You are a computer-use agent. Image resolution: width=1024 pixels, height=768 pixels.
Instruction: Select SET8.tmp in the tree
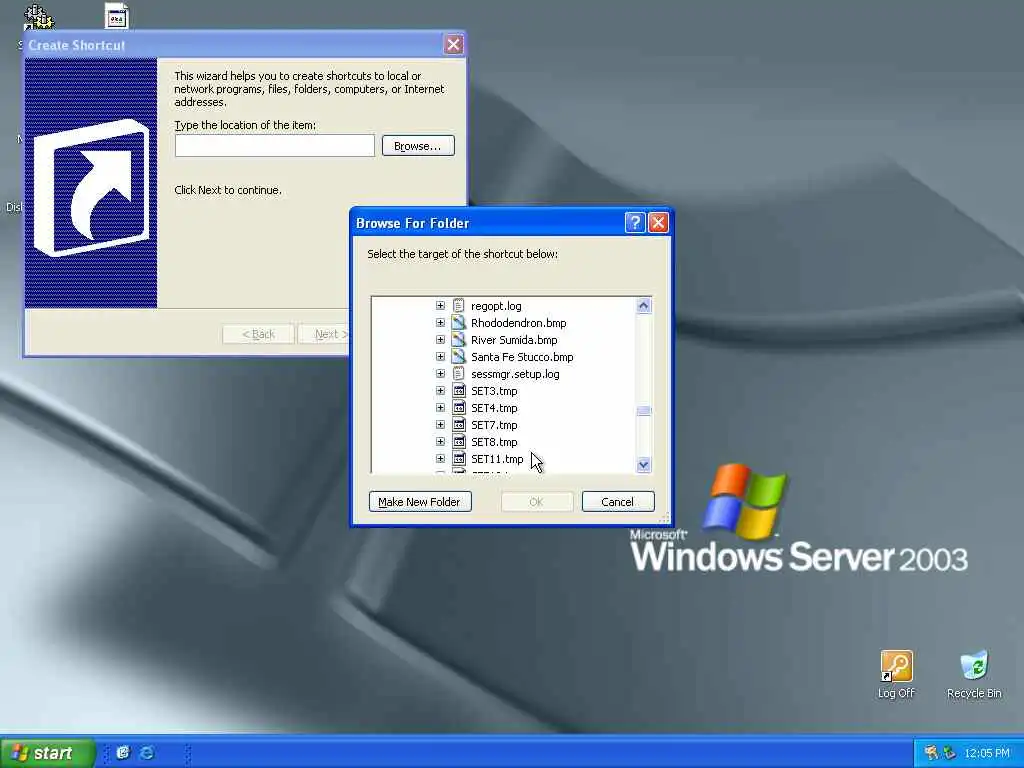(x=494, y=441)
